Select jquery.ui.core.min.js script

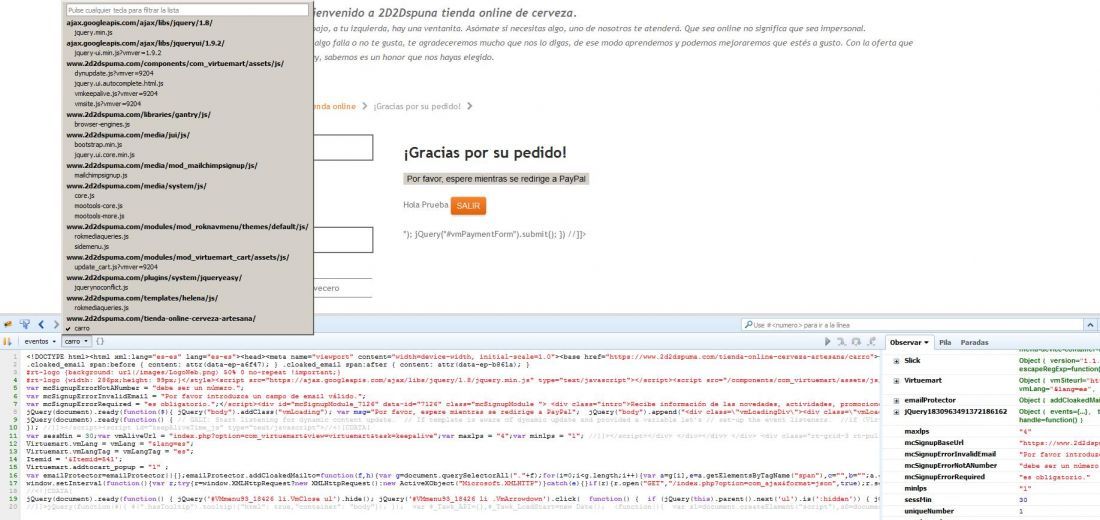point(104,154)
